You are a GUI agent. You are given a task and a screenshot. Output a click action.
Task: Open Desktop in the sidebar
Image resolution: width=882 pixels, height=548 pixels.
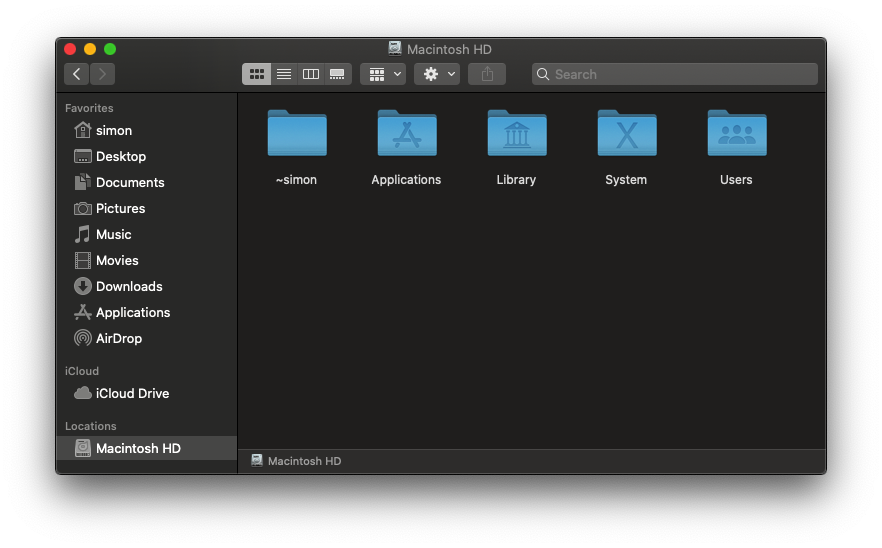tap(147, 156)
